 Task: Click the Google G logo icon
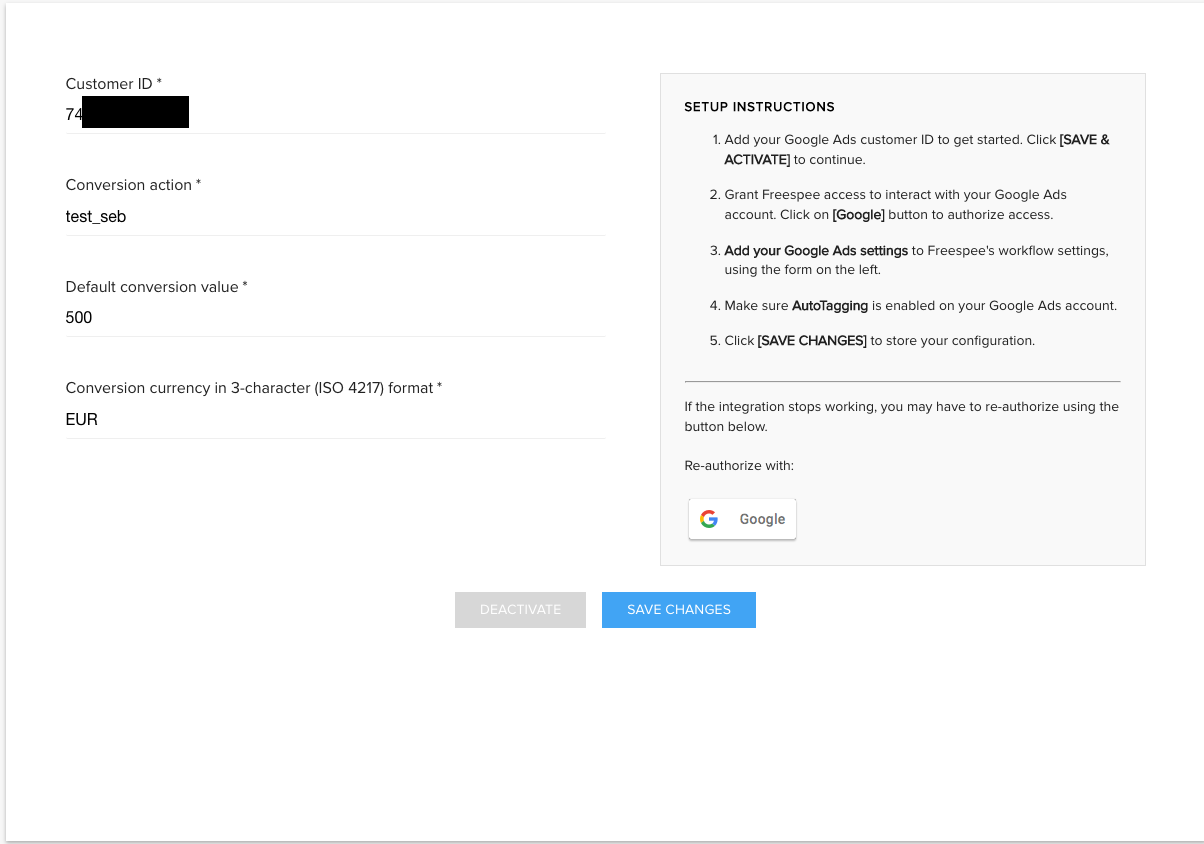[709, 519]
